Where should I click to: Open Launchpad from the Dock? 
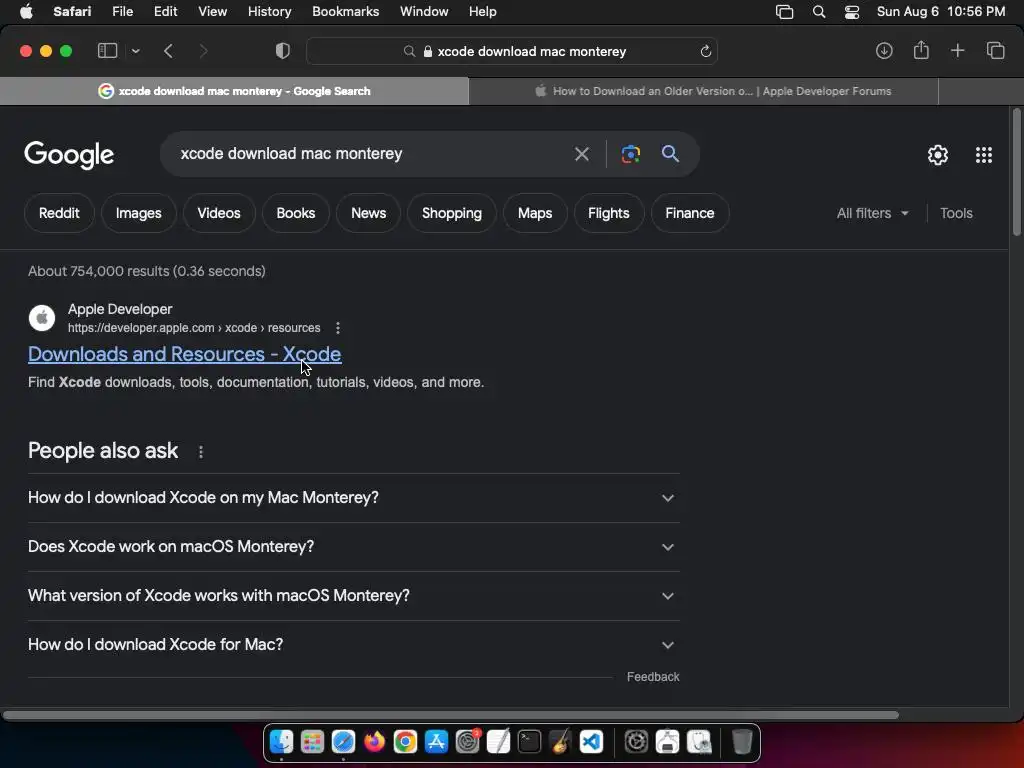pos(312,742)
